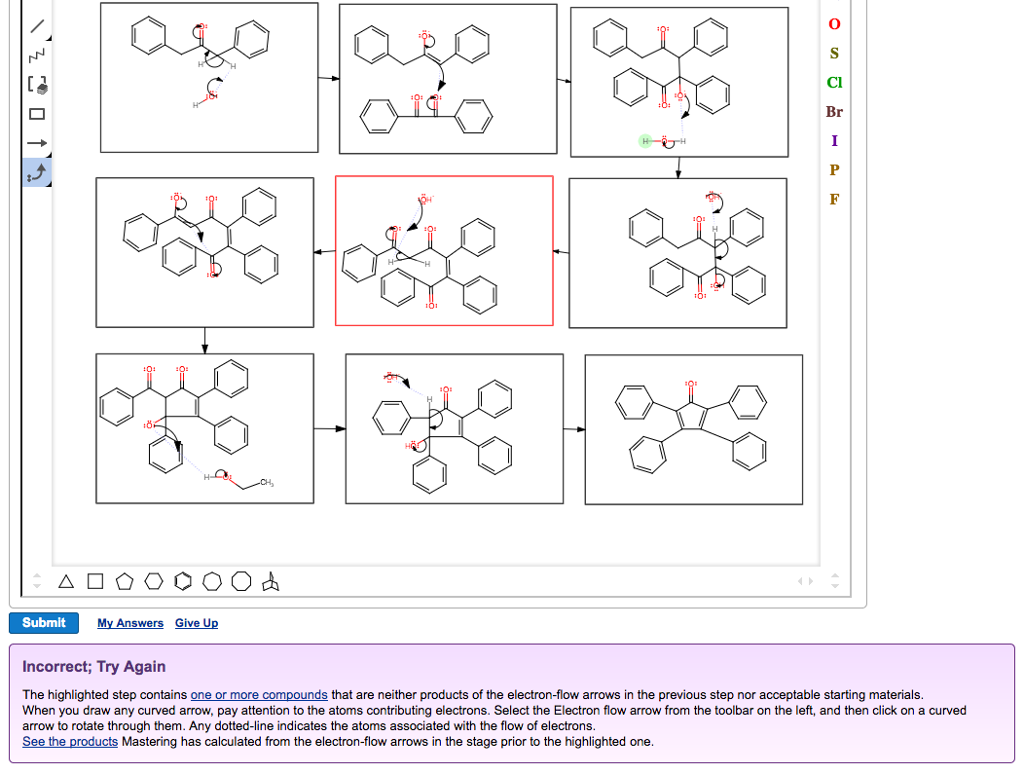Image resolution: width=1024 pixels, height=774 pixels.
Task: Select the bicyclic norbornane template
Action: pyautogui.click(x=271, y=581)
